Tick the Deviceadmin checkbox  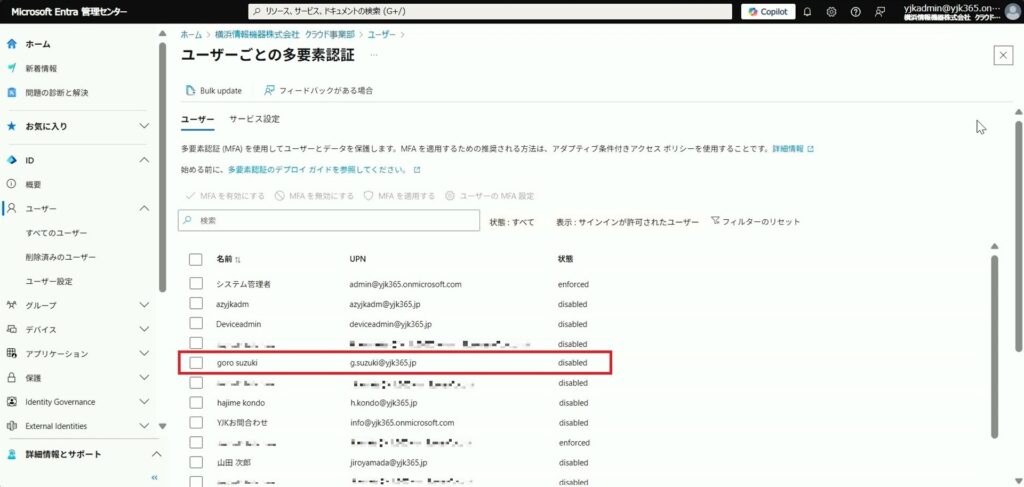tap(196, 324)
